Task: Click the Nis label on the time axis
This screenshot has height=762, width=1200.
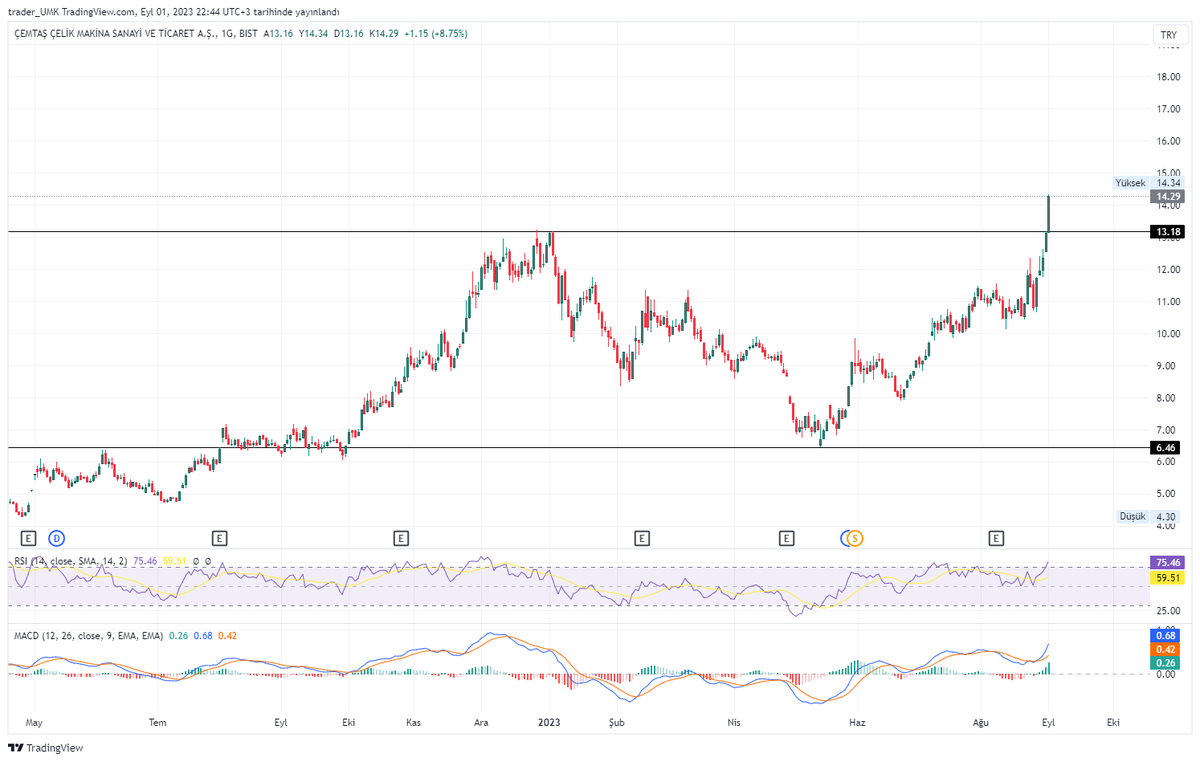Action: [735, 720]
